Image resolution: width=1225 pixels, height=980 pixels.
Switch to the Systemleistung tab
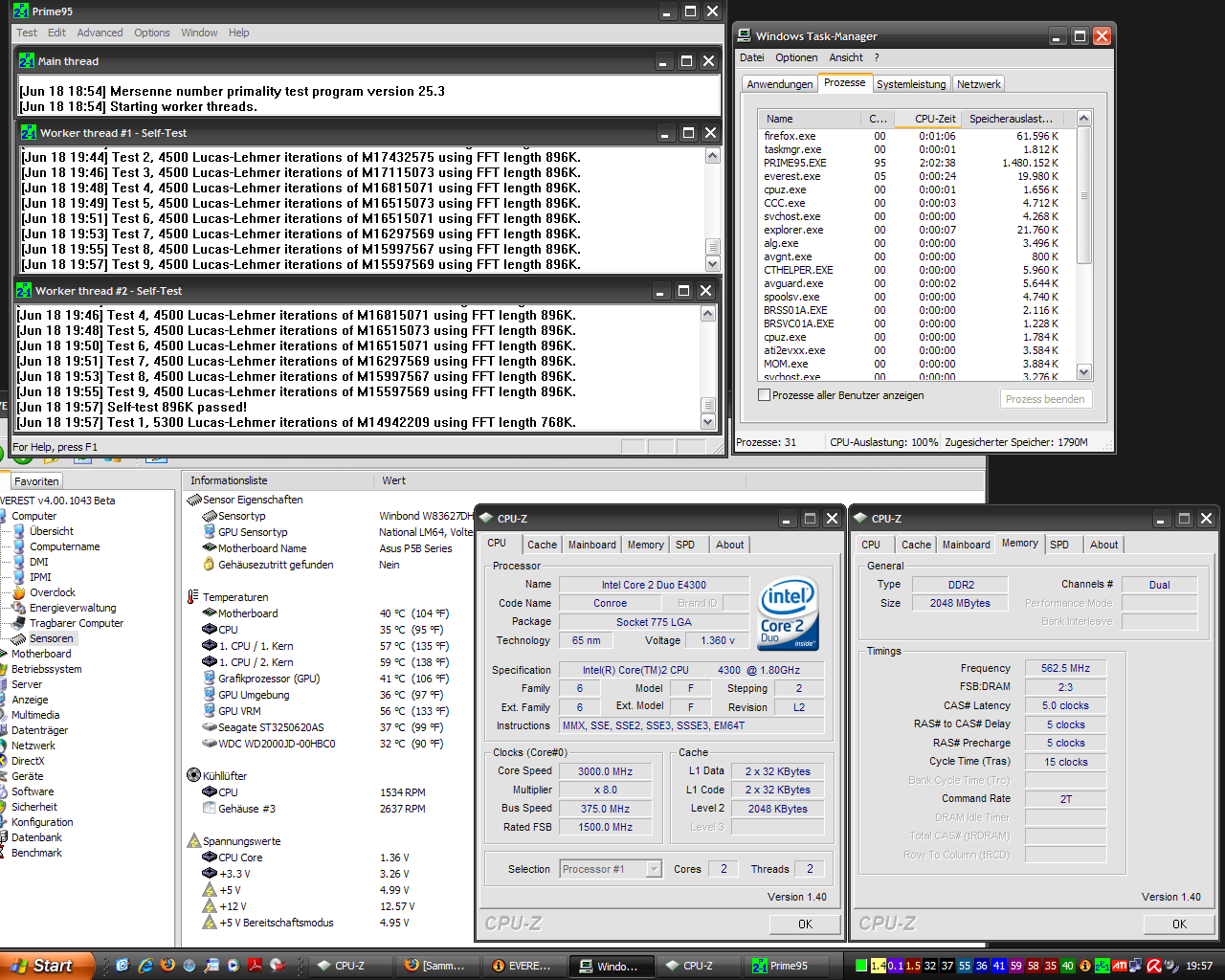(x=911, y=84)
